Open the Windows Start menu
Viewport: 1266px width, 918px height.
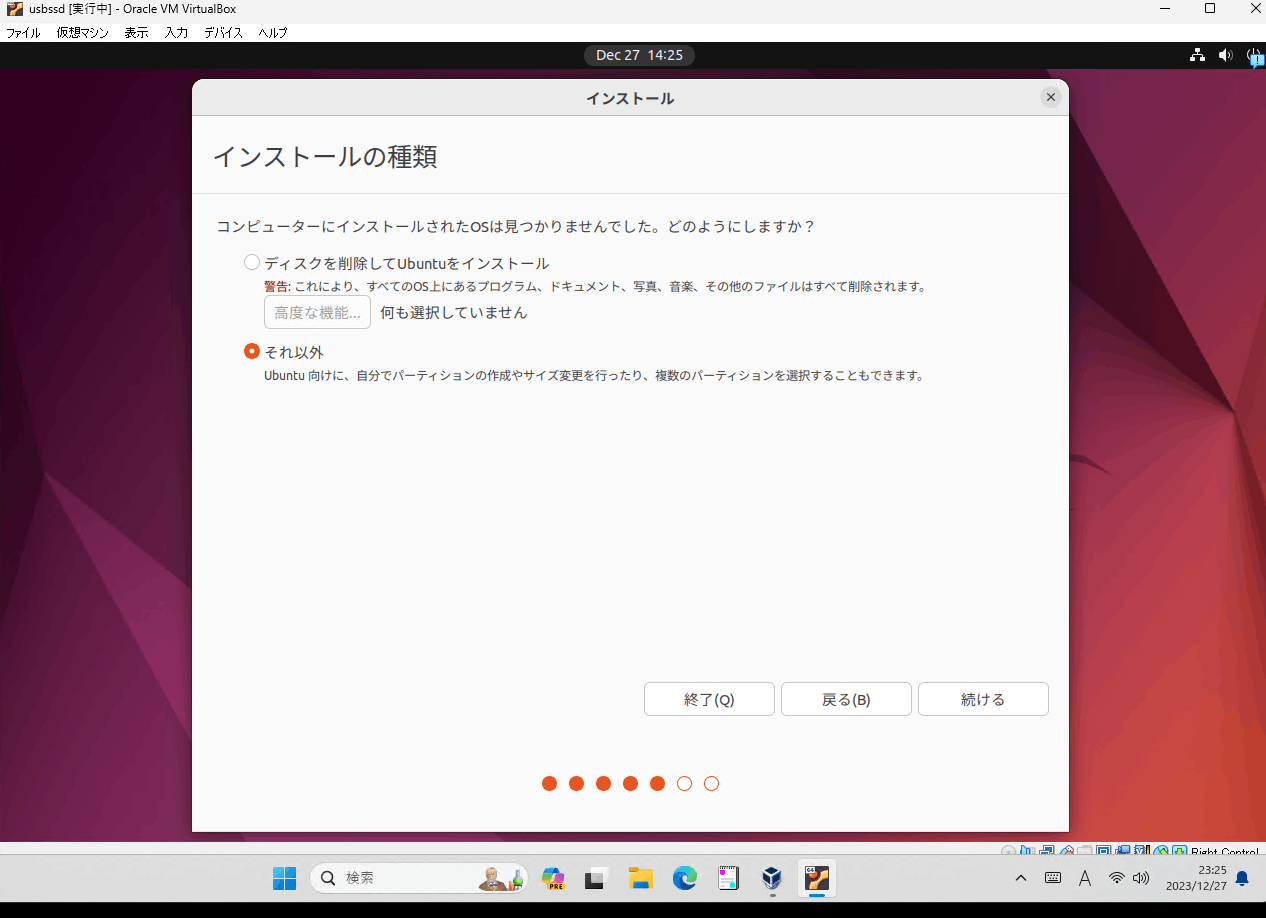pyautogui.click(x=285, y=878)
